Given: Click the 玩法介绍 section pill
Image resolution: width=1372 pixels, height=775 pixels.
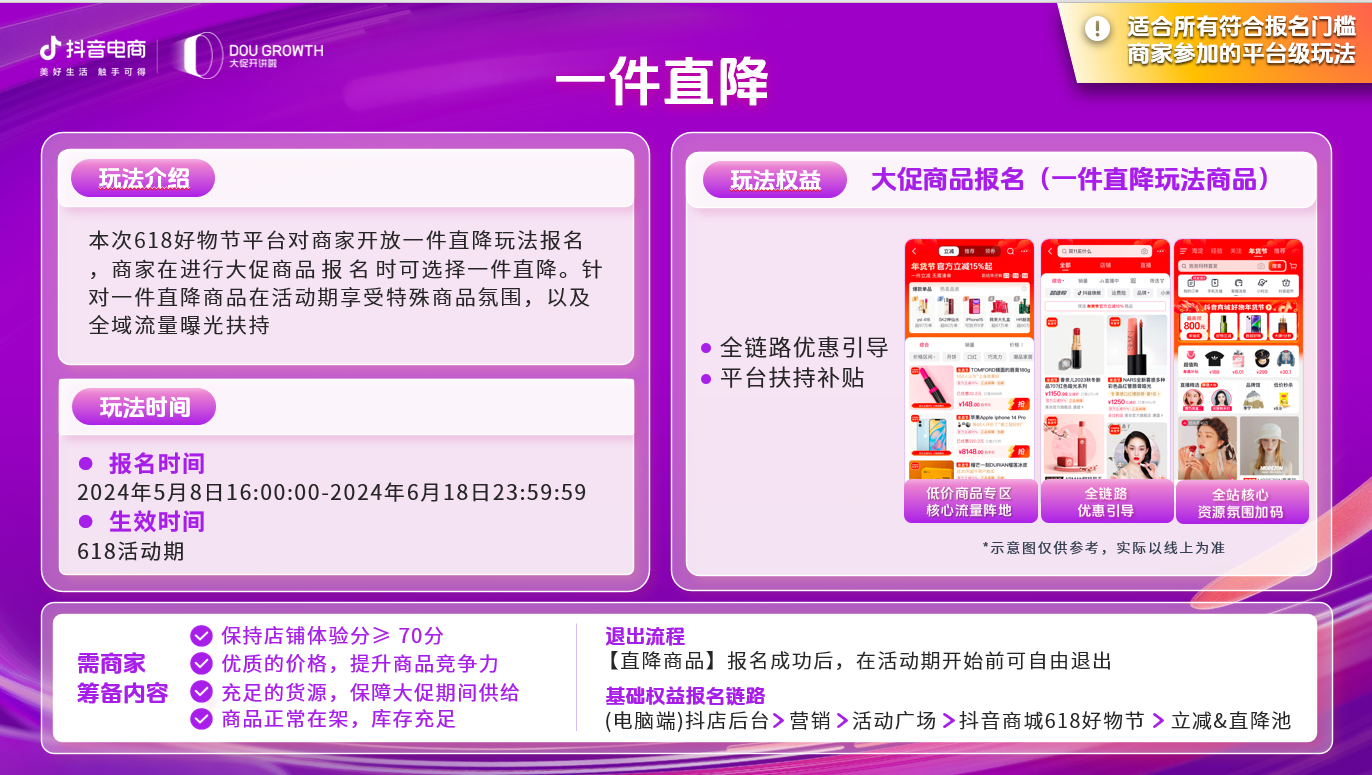Looking at the screenshot, I should pos(143,179).
